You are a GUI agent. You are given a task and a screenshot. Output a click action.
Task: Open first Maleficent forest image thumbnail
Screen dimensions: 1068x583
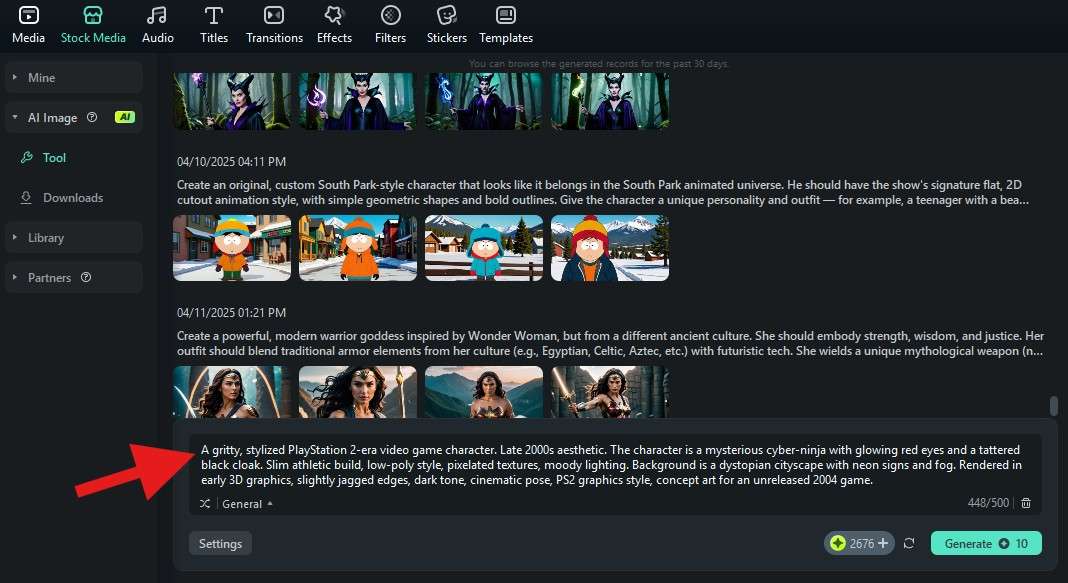232,101
